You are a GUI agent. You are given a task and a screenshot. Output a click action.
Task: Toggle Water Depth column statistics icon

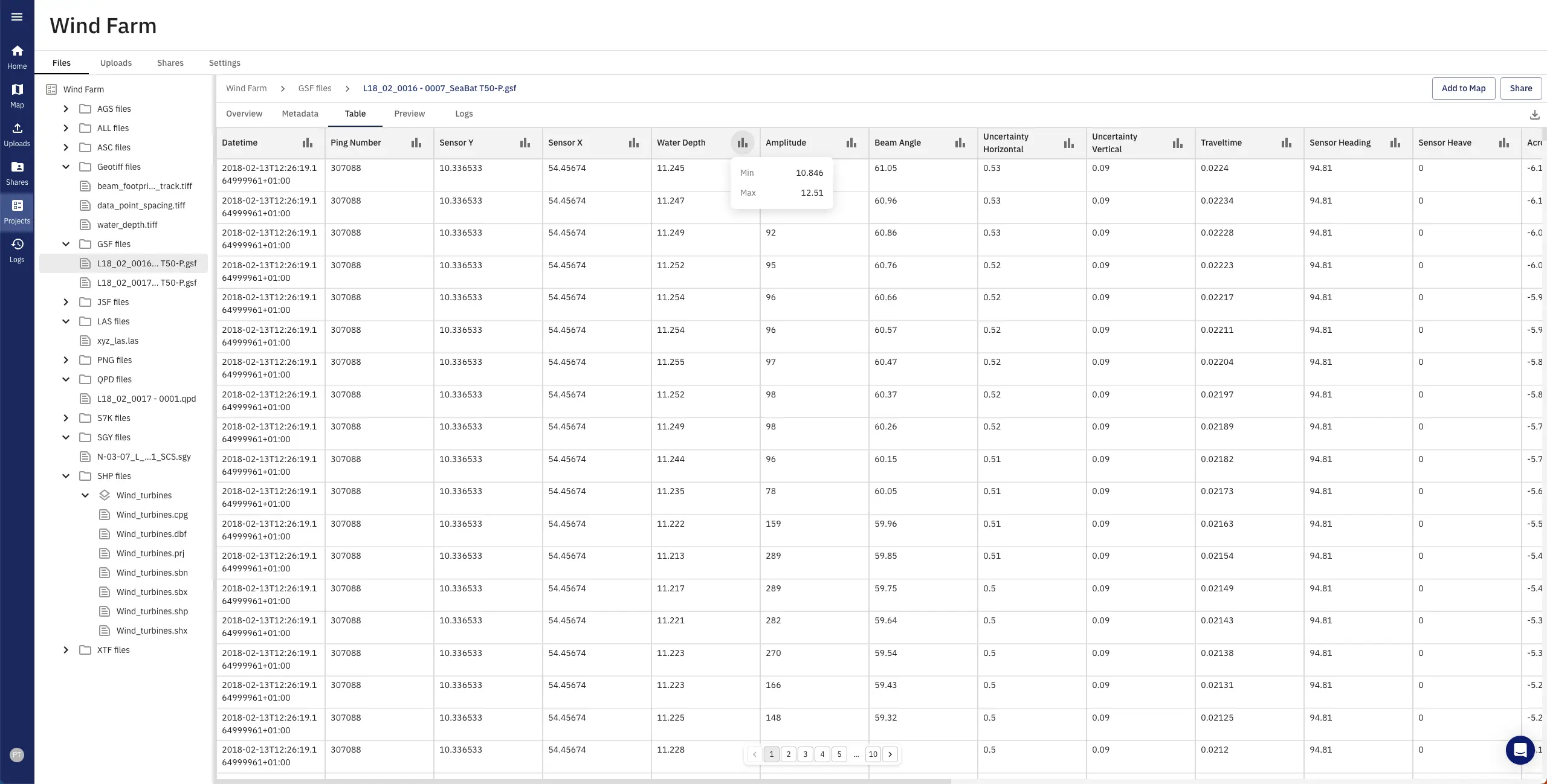pos(743,143)
